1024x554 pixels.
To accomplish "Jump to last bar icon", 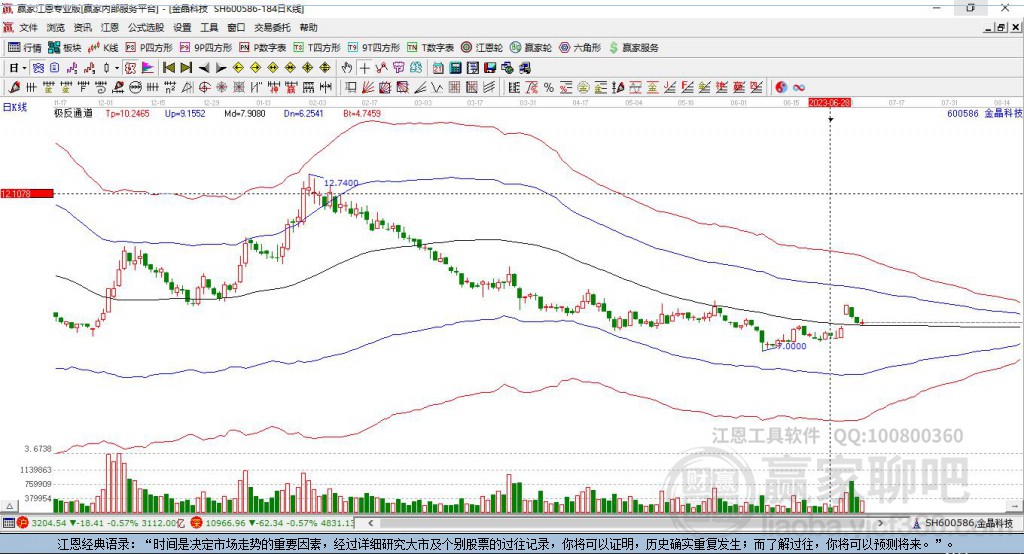I will (x=186, y=68).
